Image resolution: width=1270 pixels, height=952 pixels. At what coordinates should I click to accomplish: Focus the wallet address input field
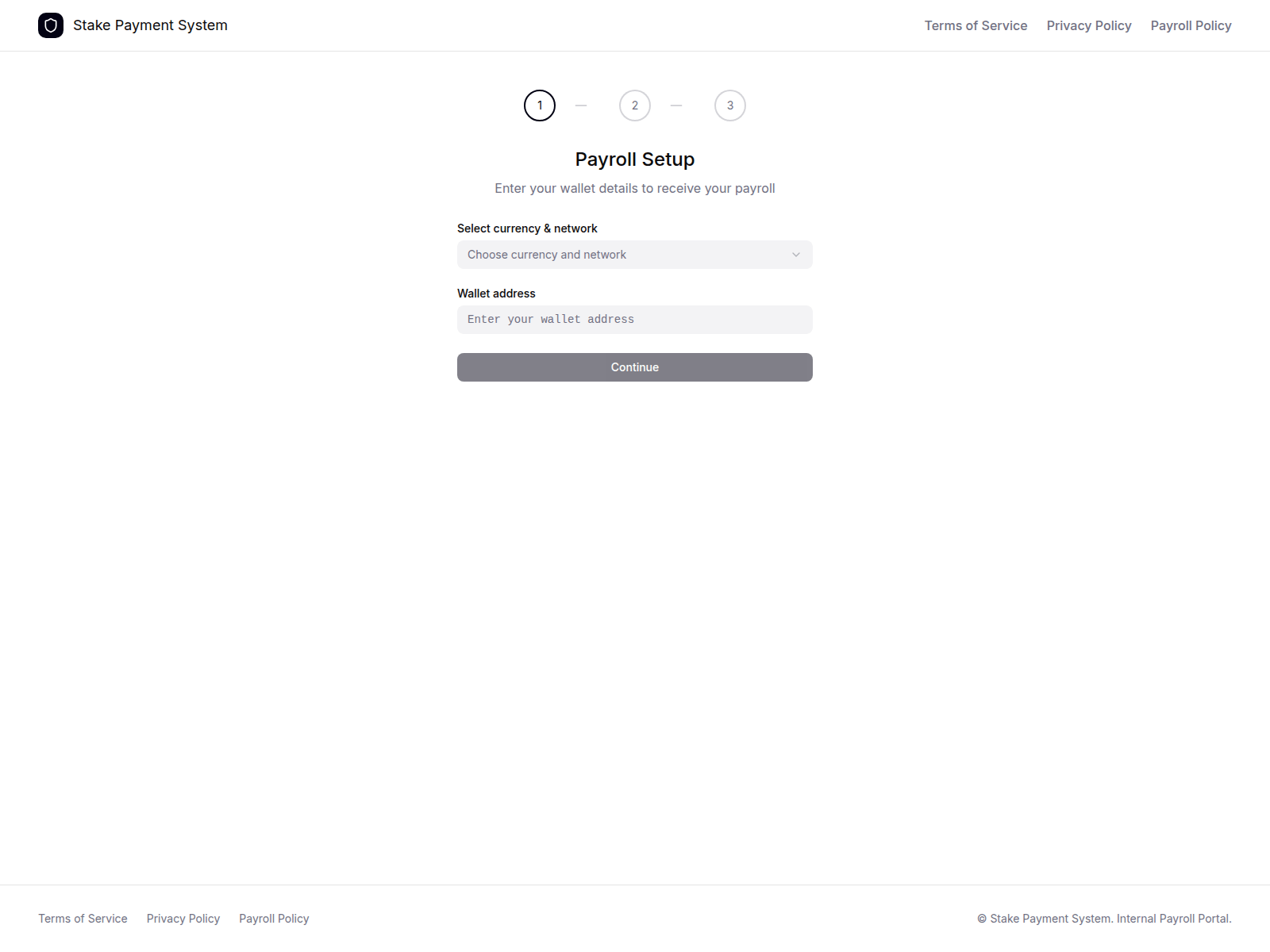(x=635, y=320)
